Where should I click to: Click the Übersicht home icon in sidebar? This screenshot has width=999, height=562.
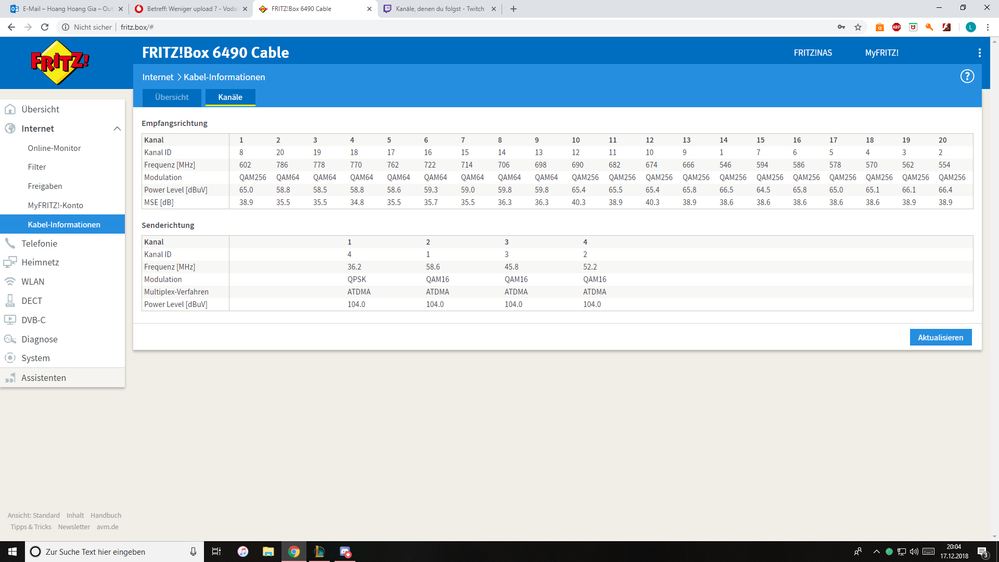click(10, 109)
